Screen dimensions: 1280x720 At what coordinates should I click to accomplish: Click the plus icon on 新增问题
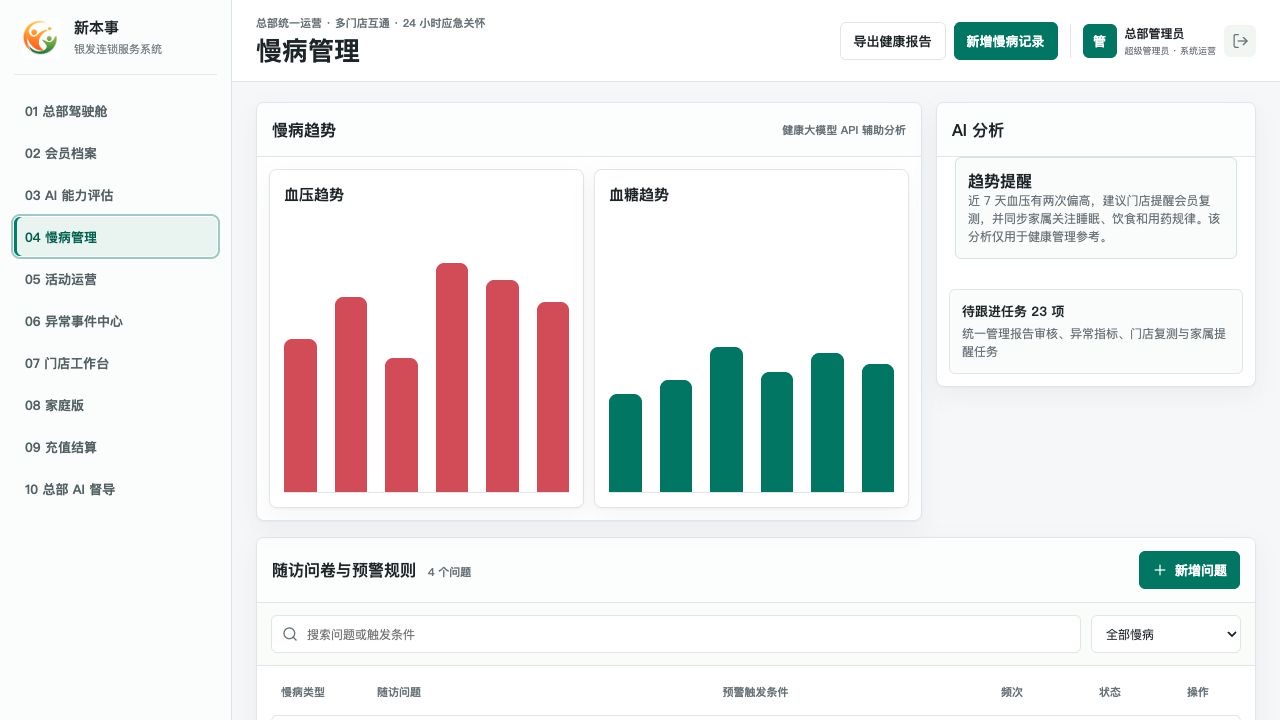1160,570
